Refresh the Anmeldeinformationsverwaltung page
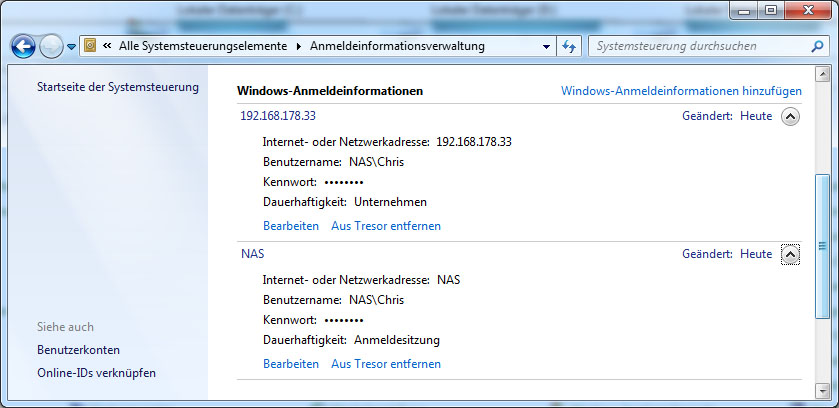 pyautogui.click(x=568, y=47)
